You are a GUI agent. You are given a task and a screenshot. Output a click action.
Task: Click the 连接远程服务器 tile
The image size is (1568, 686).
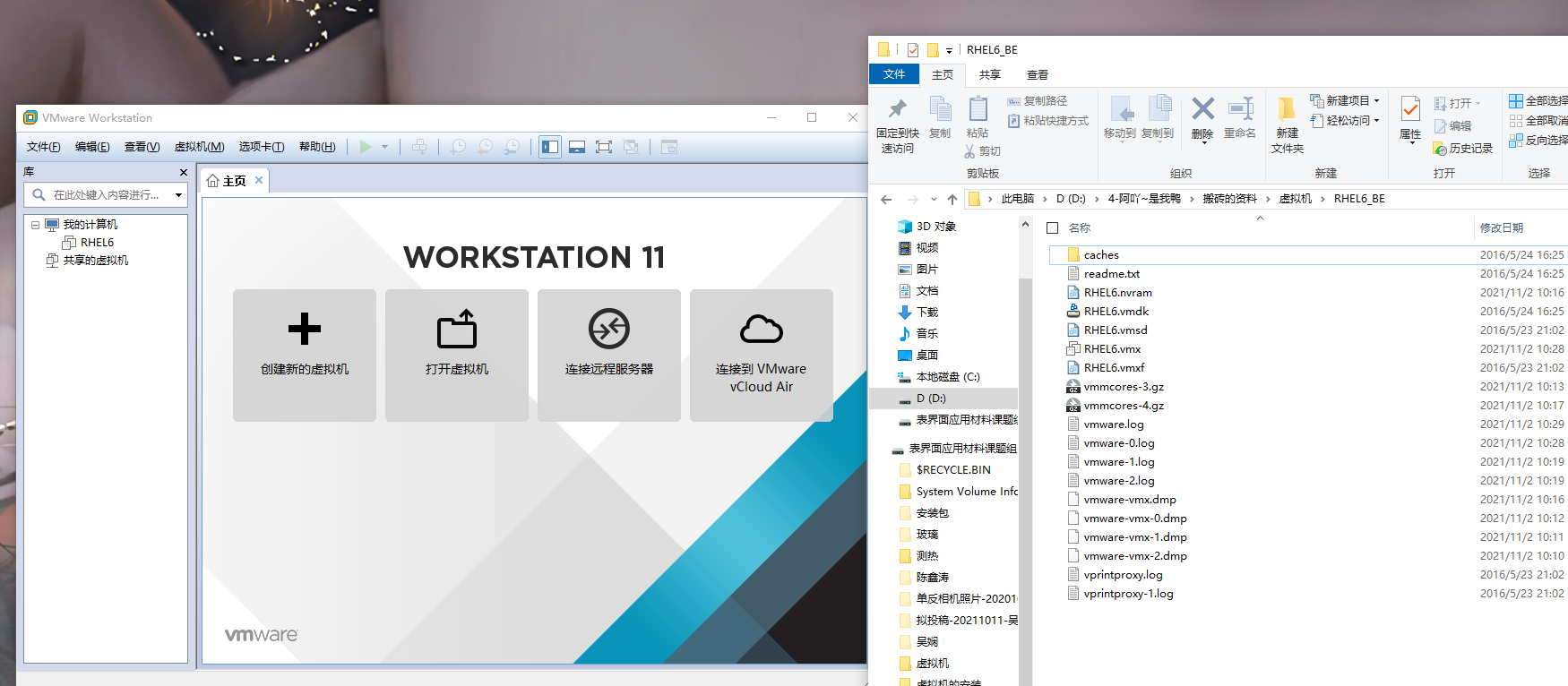[x=609, y=356]
